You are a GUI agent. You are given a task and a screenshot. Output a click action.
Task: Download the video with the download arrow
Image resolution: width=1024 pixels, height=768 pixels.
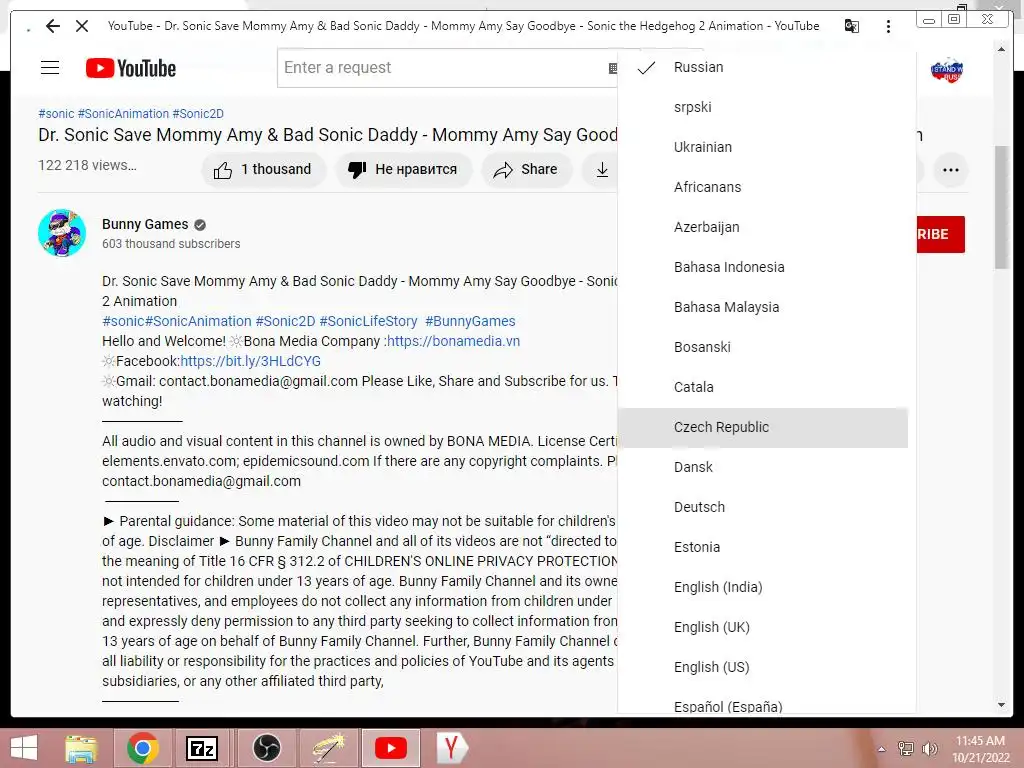601,170
